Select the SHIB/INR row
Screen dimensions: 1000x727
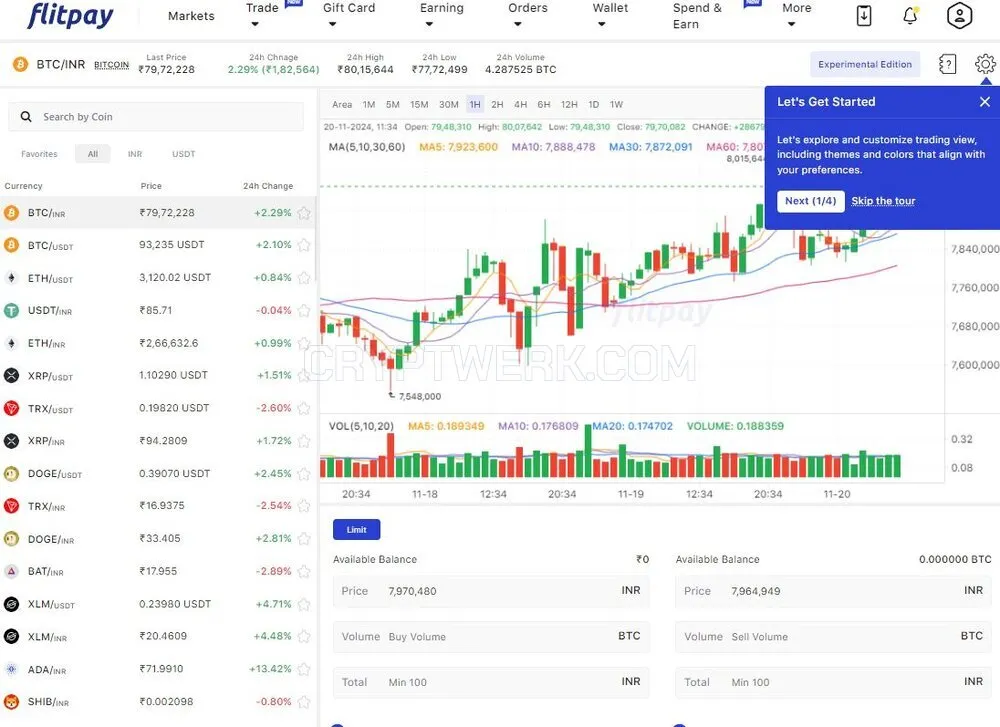click(x=158, y=701)
